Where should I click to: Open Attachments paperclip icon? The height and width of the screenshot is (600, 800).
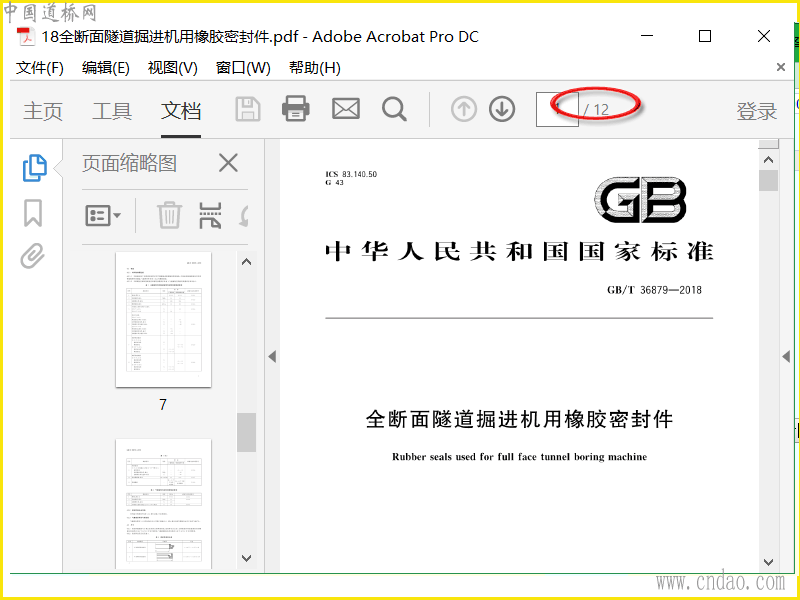pyautogui.click(x=33, y=256)
